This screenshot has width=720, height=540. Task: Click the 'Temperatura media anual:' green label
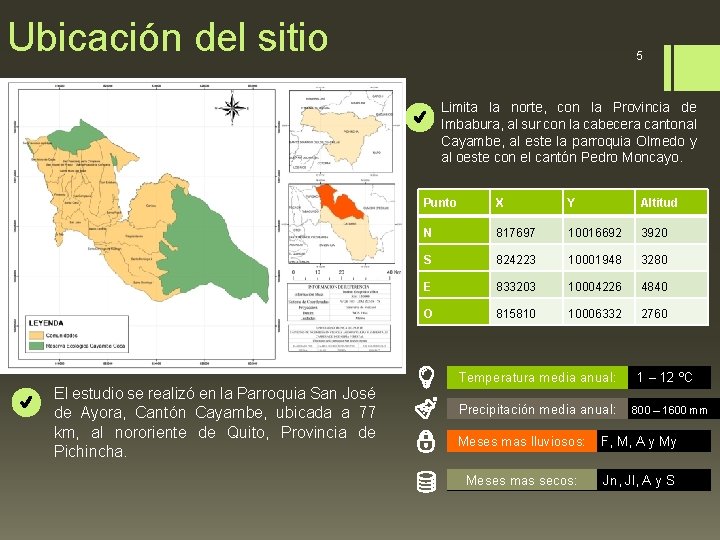[537, 377]
